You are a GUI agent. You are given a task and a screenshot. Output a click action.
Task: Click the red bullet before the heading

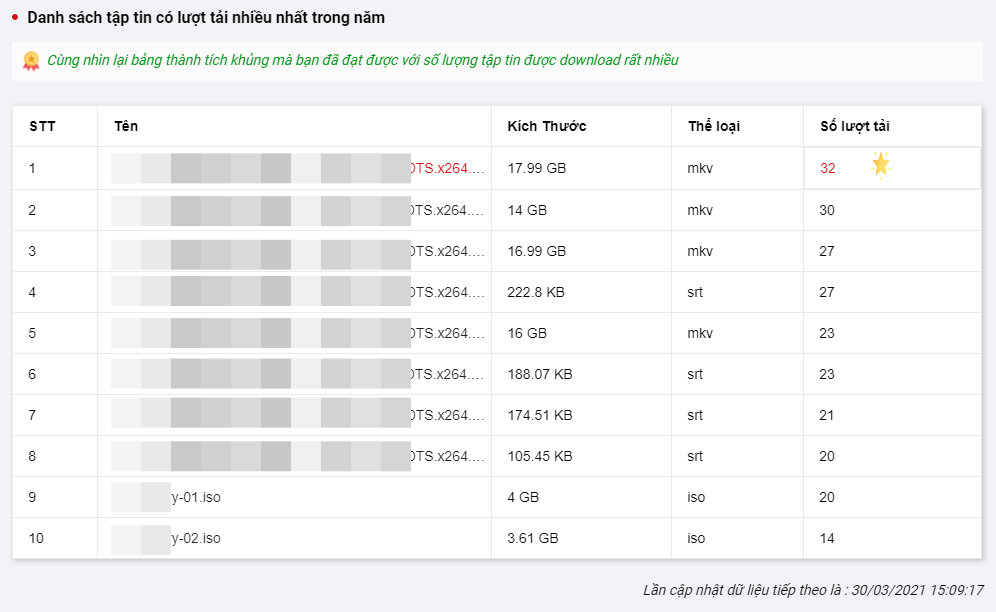(x=15, y=18)
